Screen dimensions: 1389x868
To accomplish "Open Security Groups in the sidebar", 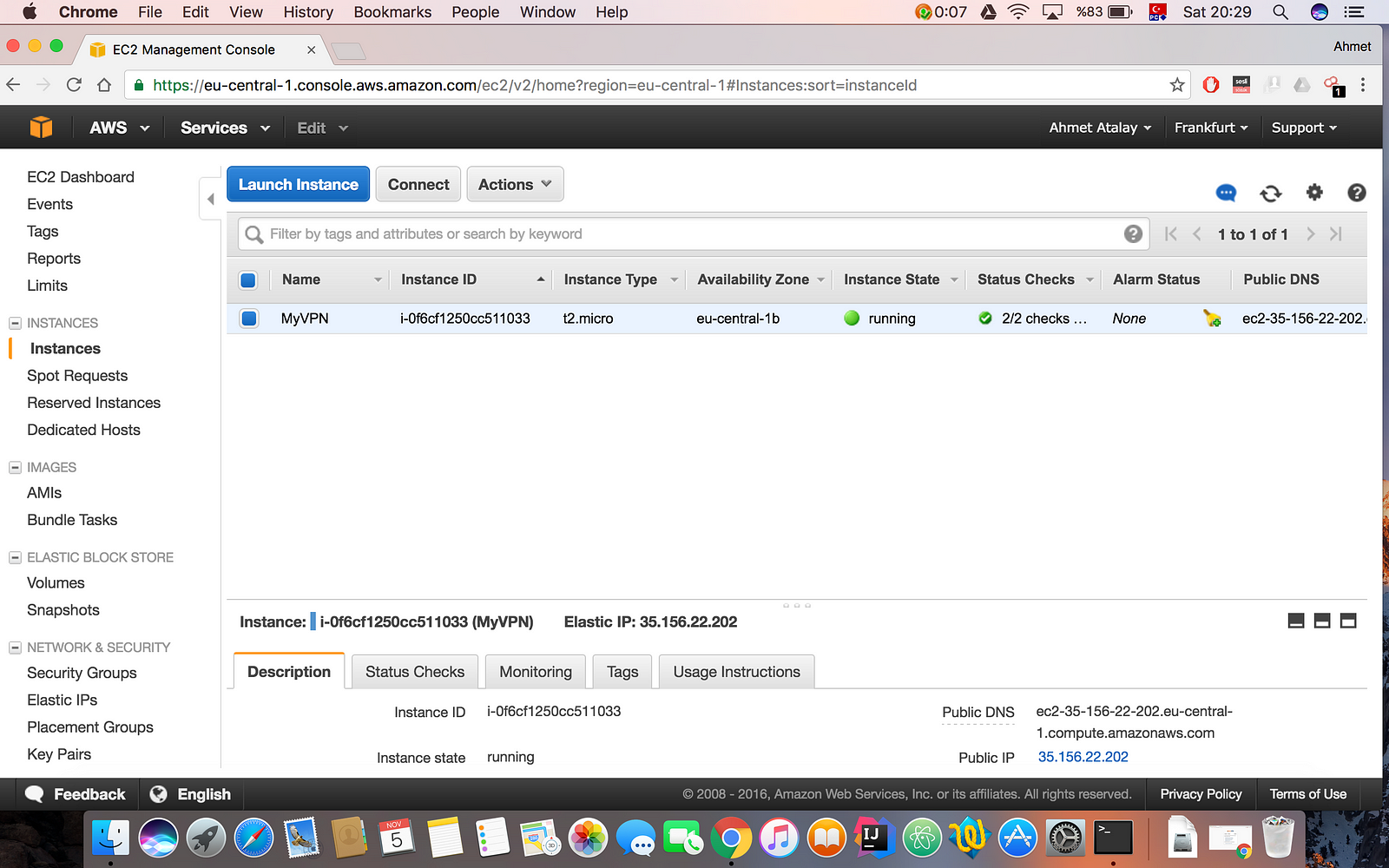I will (82, 673).
